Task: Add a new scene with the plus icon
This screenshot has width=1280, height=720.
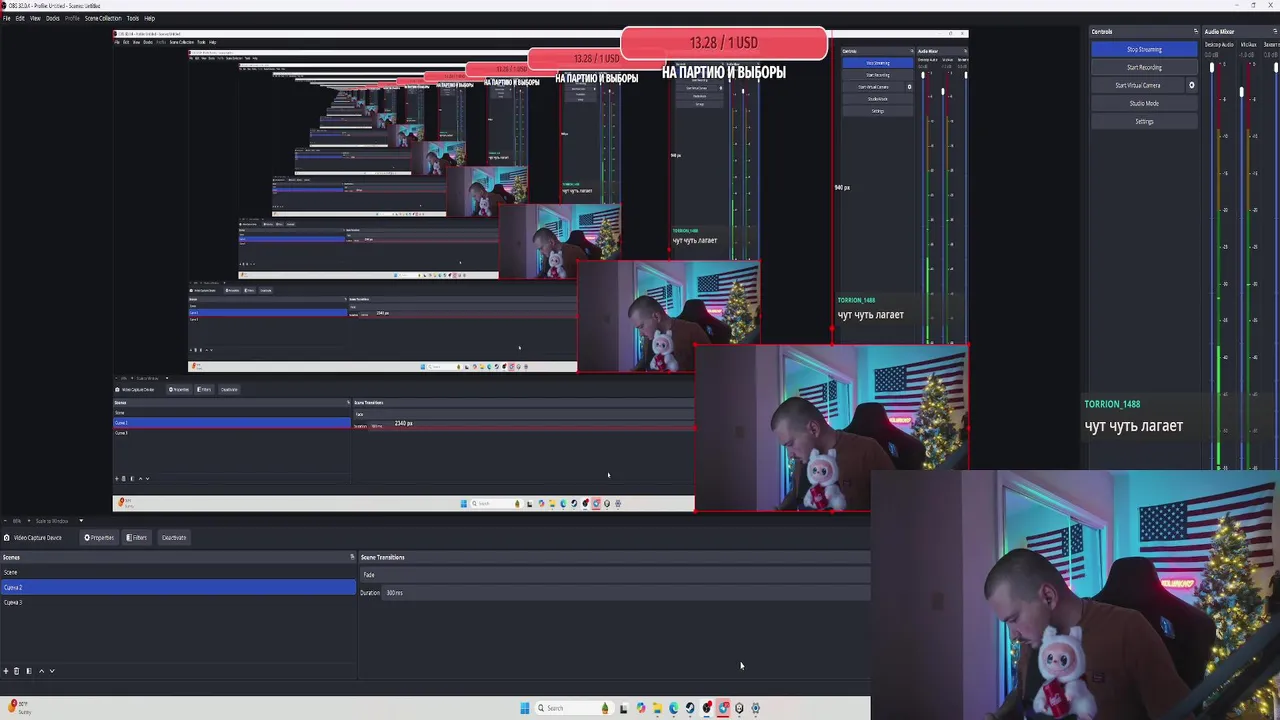Action: click(6, 671)
